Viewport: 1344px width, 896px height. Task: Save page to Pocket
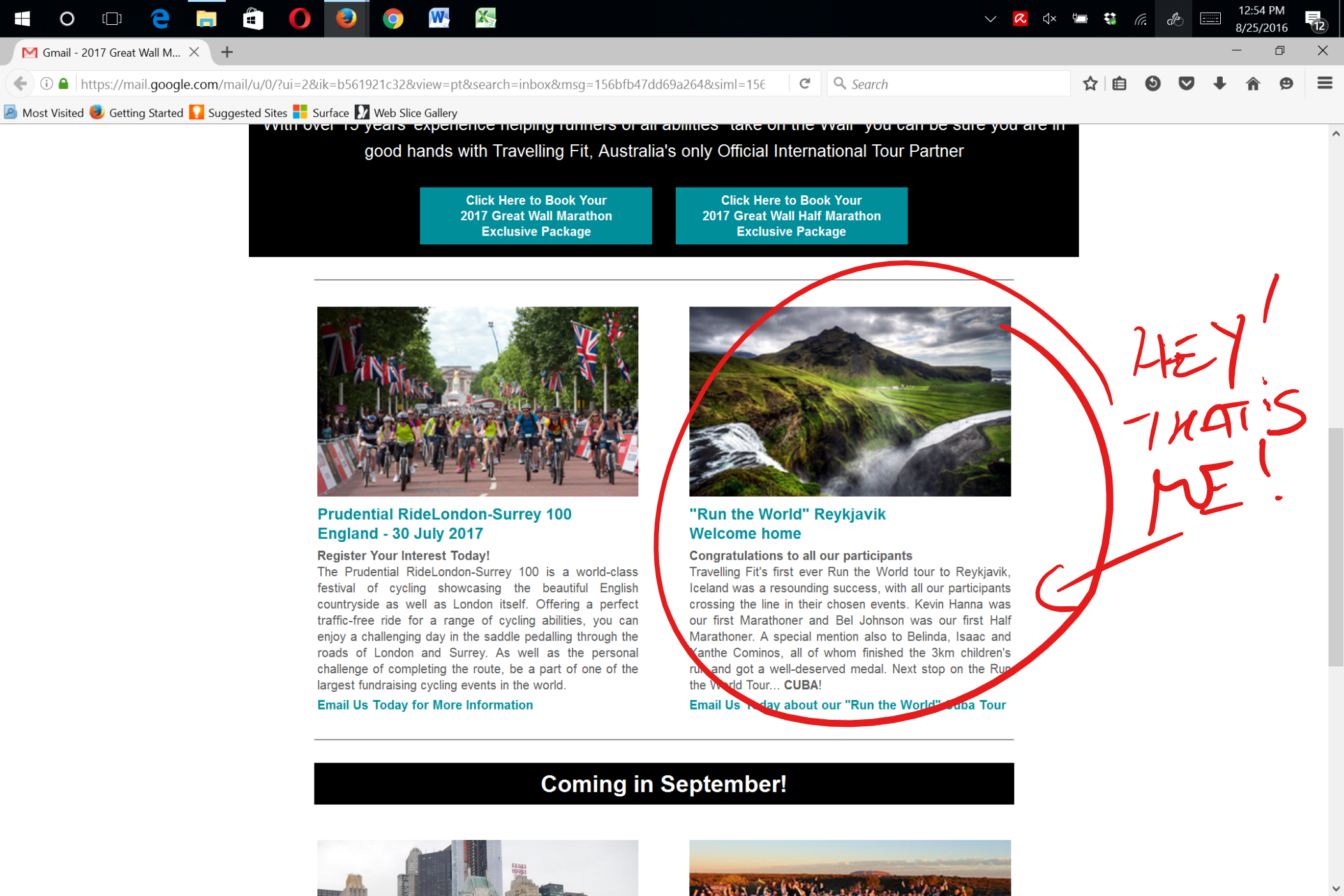pos(1186,84)
